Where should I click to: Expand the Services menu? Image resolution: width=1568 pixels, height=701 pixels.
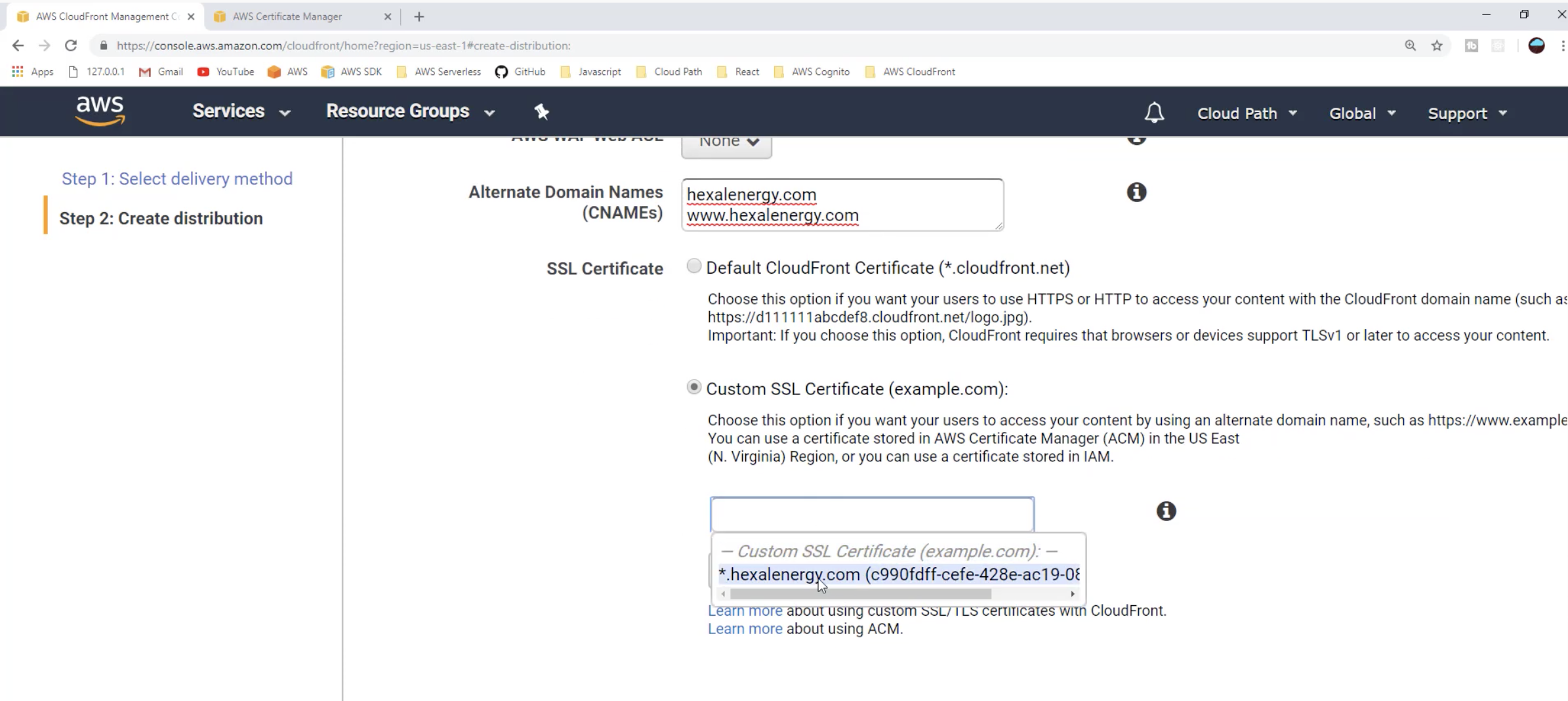click(241, 112)
